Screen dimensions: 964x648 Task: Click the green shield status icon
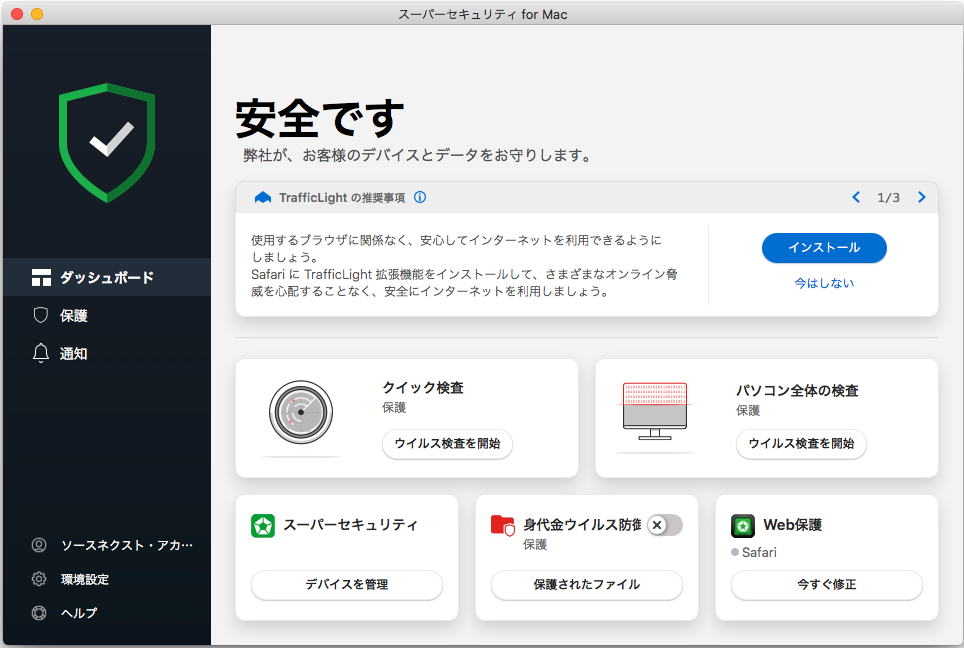107,143
